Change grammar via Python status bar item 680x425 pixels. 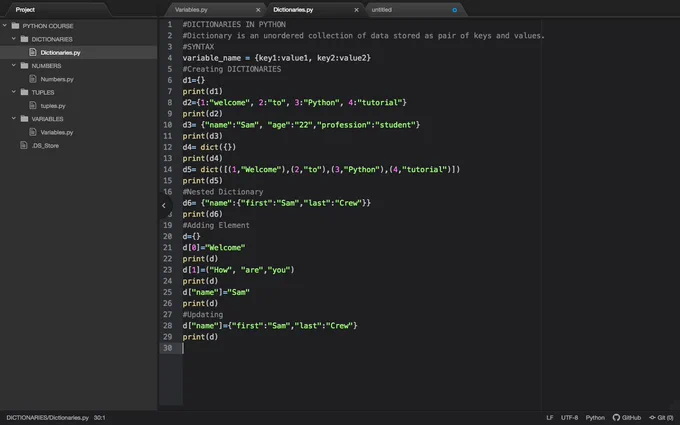tap(595, 418)
